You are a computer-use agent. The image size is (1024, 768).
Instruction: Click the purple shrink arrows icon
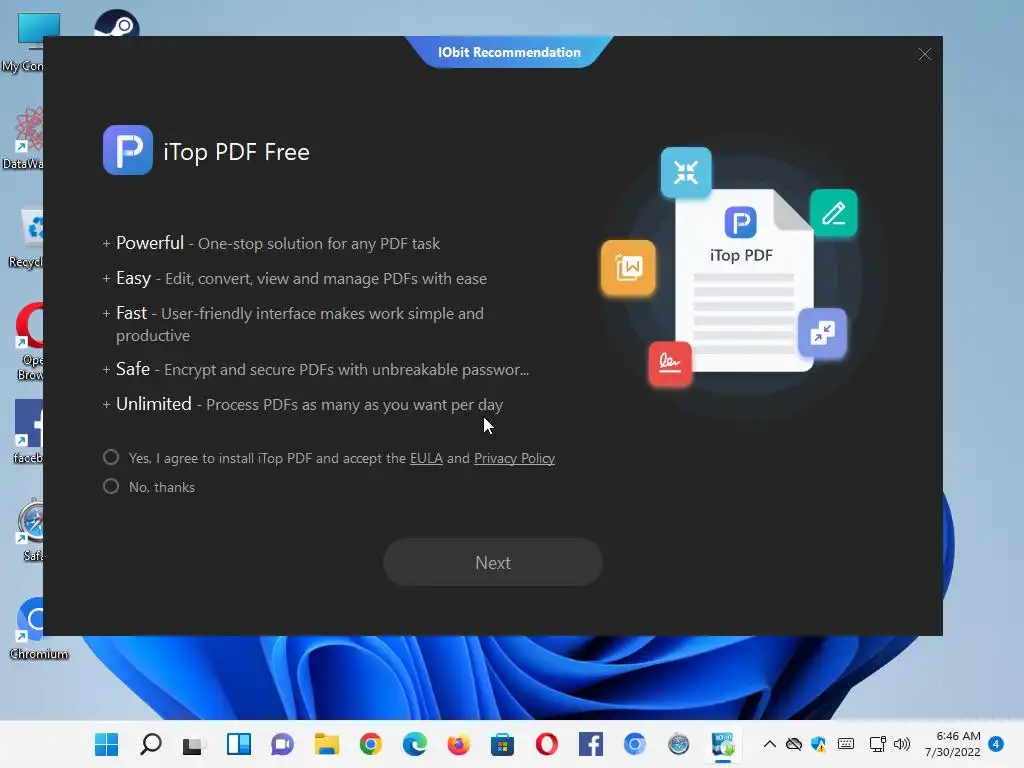point(822,333)
